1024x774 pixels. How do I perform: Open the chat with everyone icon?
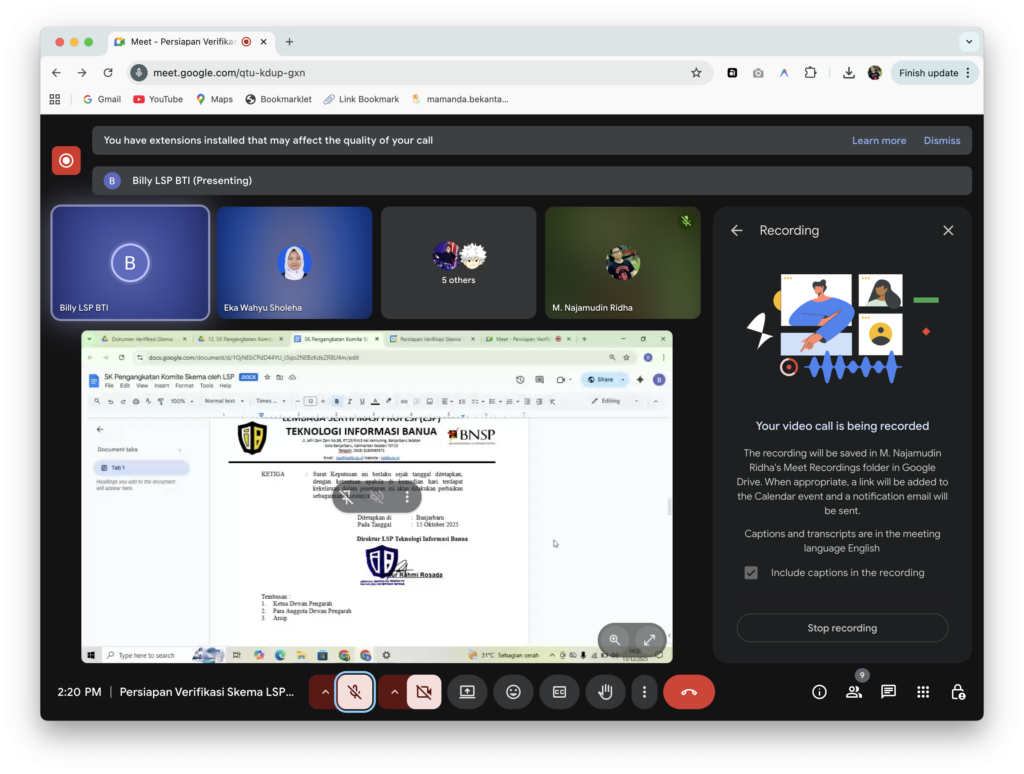pyautogui.click(x=888, y=691)
